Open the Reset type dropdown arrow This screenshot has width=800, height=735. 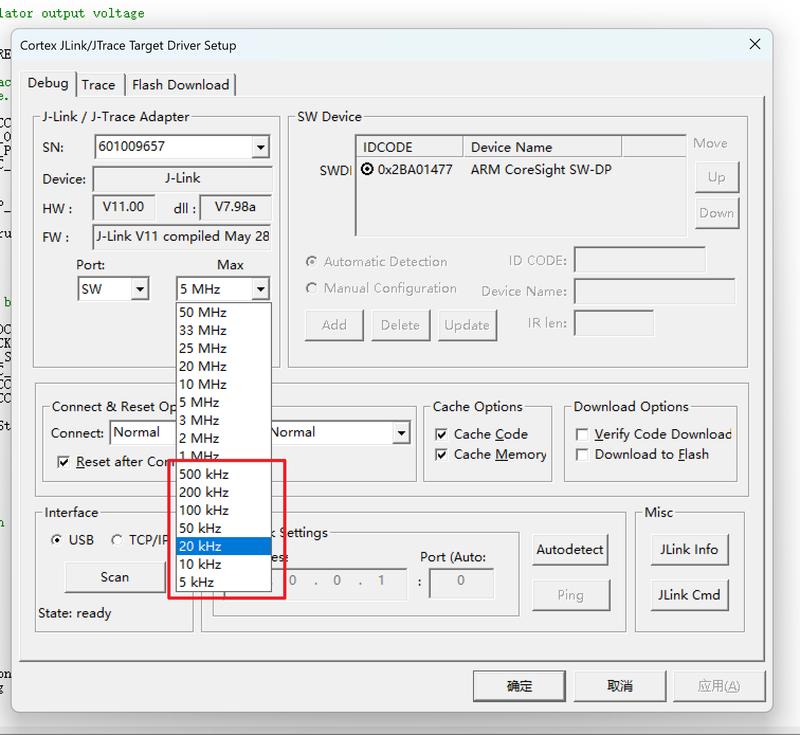click(402, 433)
